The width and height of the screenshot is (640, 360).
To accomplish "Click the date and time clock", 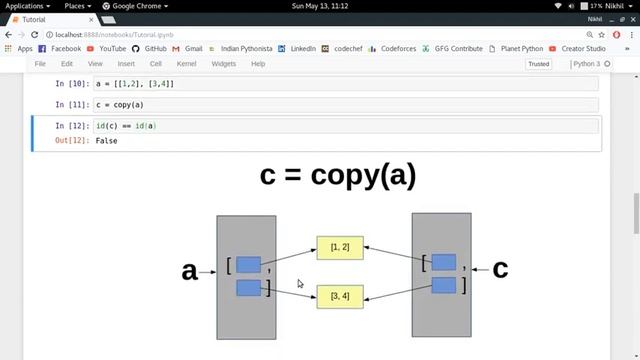I will (x=320, y=6).
